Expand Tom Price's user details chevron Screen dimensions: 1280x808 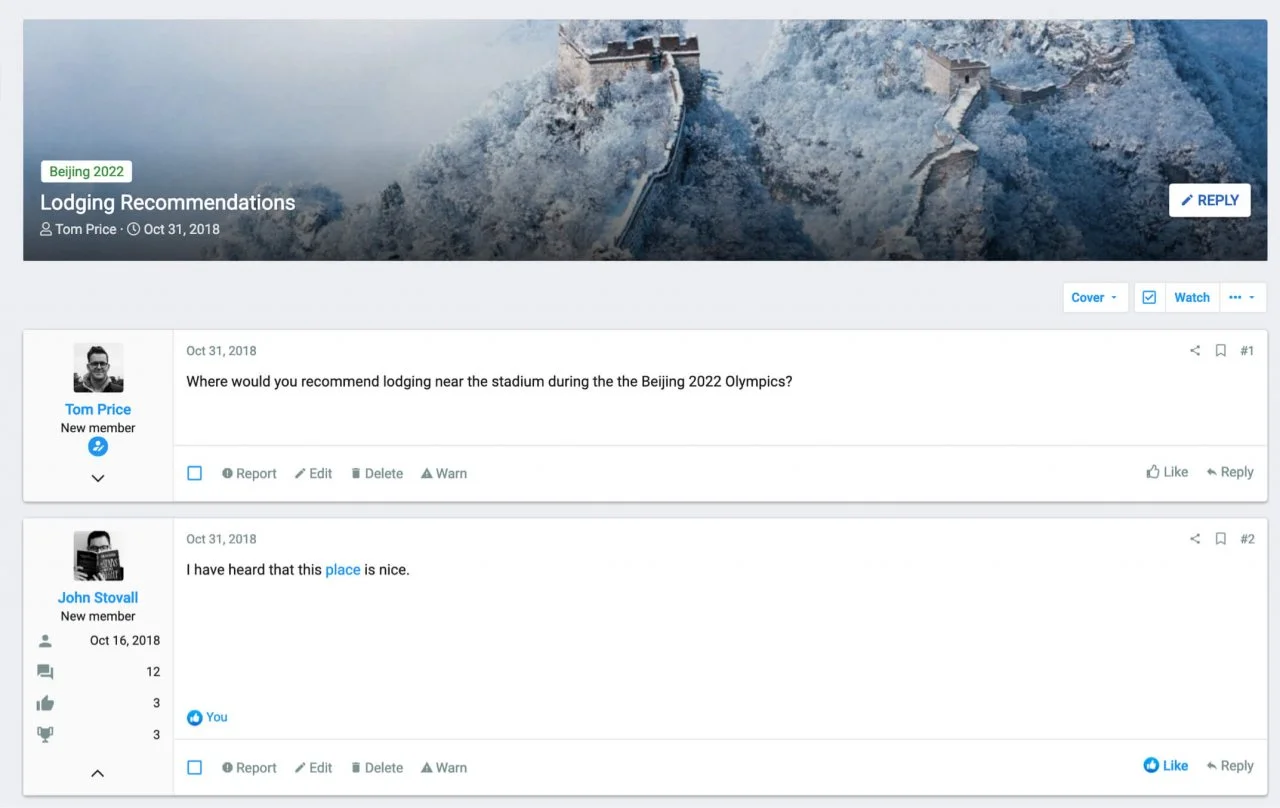[x=98, y=478]
